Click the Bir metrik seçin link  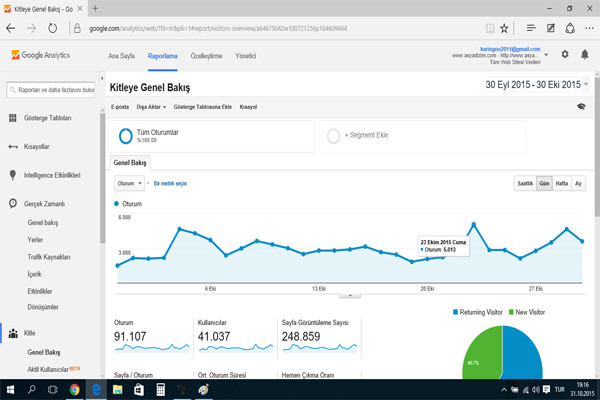(x=170, y=183)
